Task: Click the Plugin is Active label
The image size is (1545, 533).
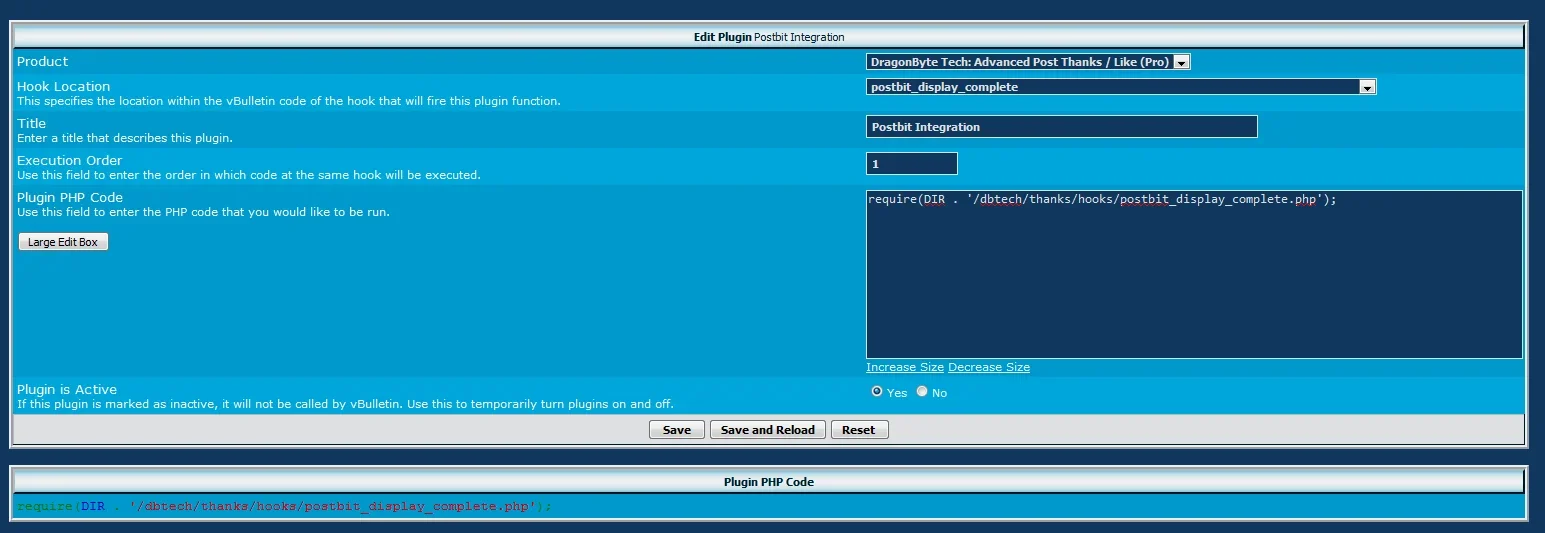Action: [x=67, y=389]
